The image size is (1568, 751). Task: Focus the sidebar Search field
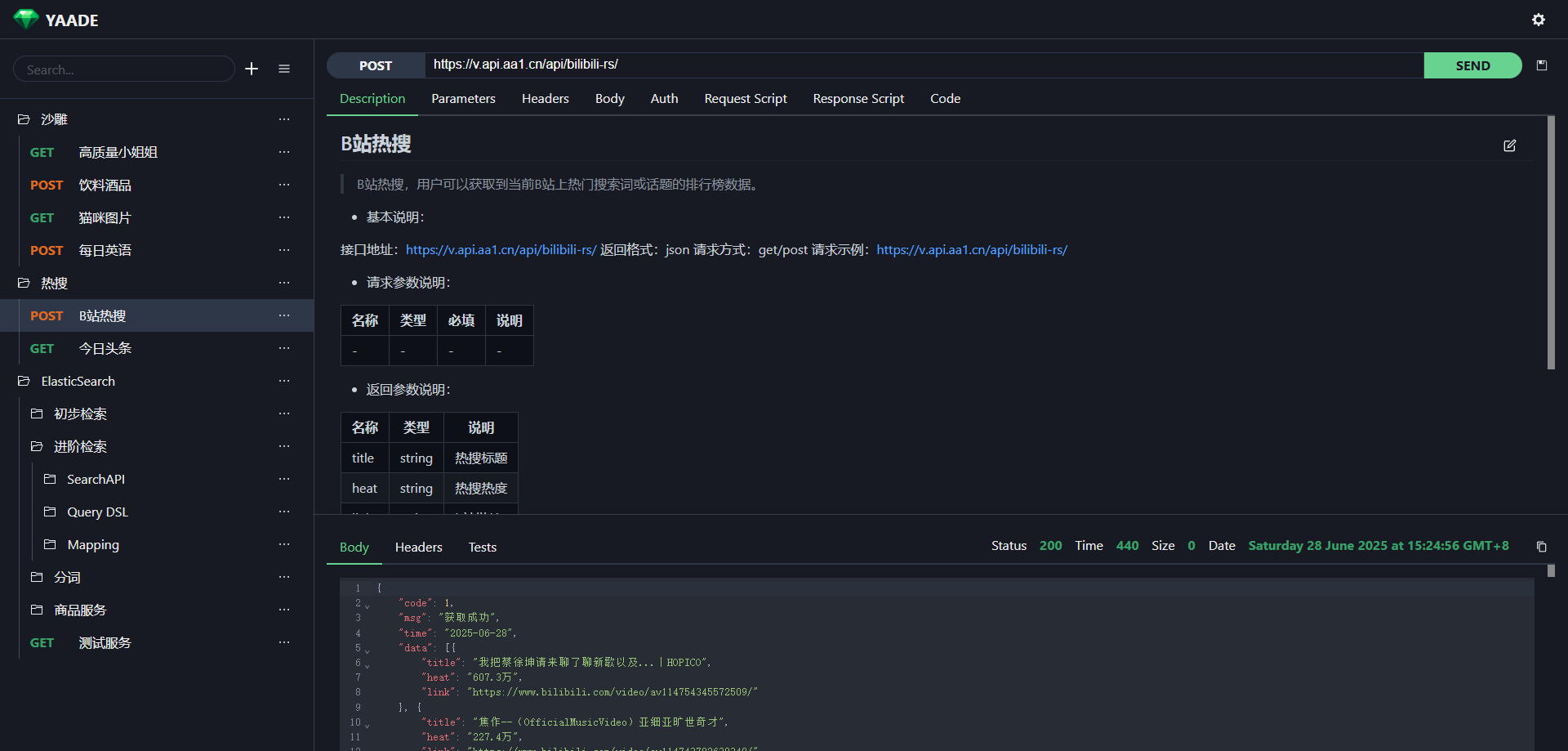[124, 69]
